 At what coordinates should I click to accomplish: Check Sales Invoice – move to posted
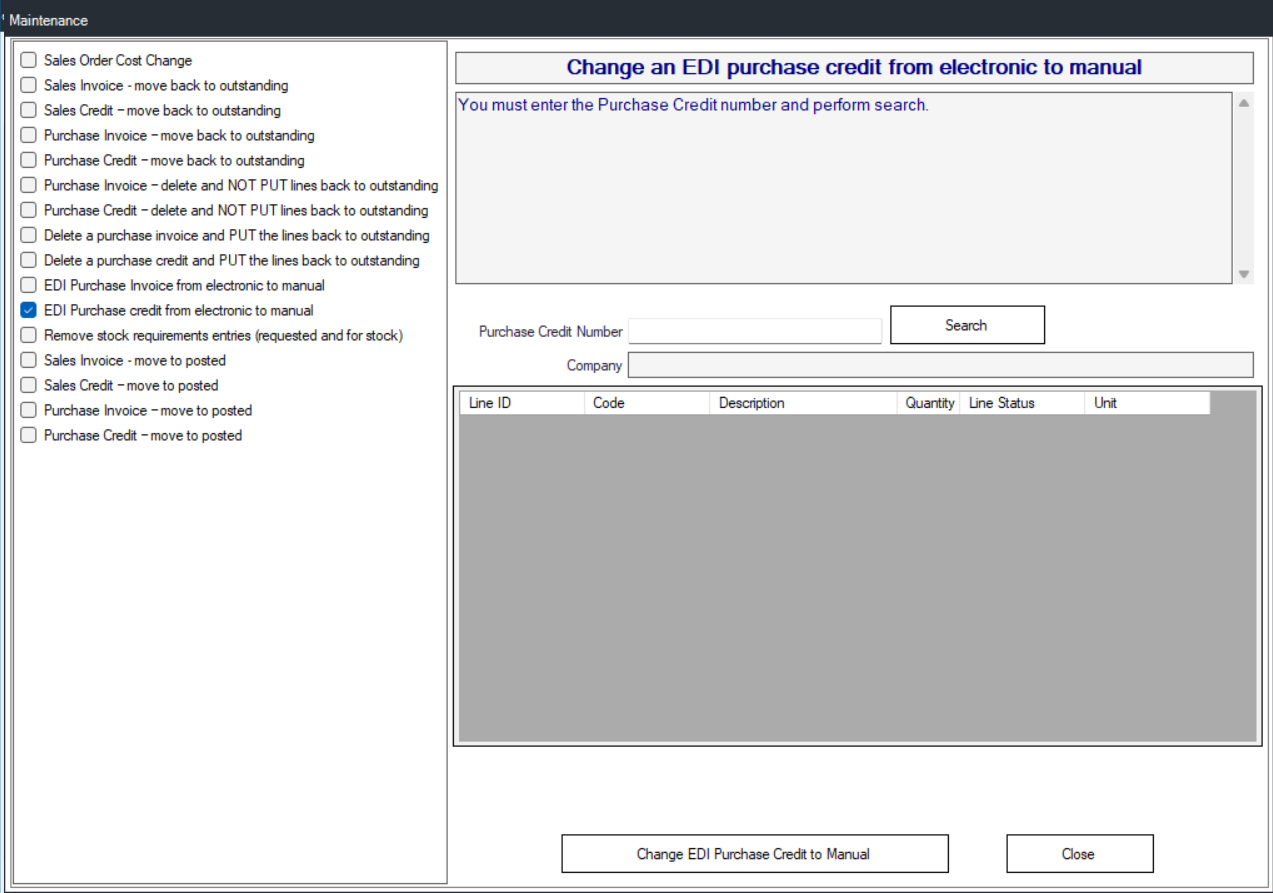[x=28, y=360]
